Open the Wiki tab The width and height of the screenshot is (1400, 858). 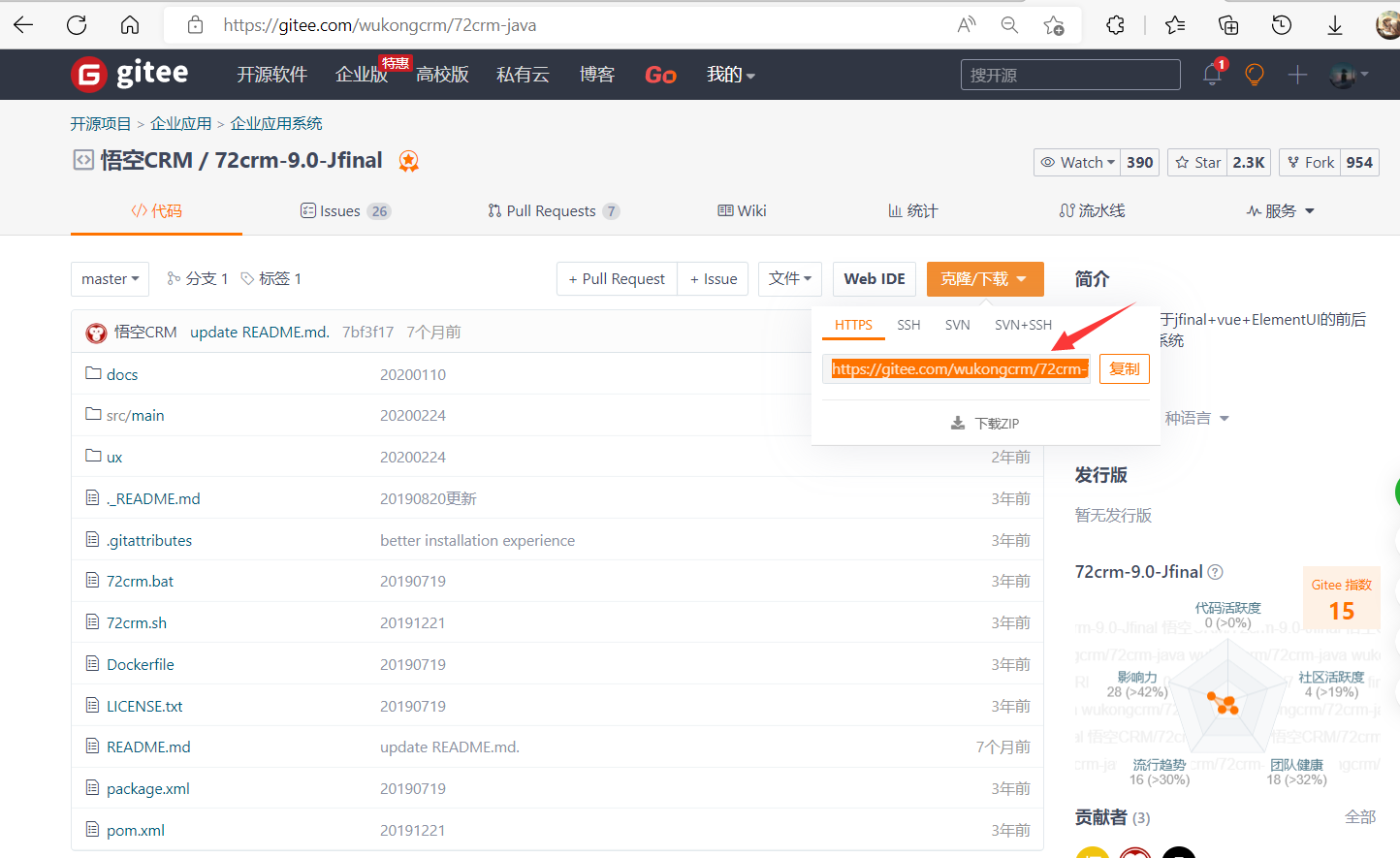742,211
